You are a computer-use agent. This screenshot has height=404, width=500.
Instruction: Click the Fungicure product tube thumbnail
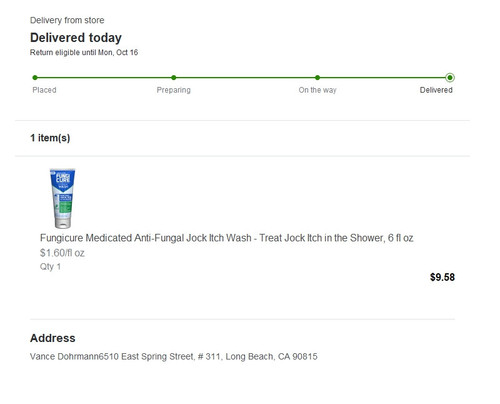tap(63, 198)
